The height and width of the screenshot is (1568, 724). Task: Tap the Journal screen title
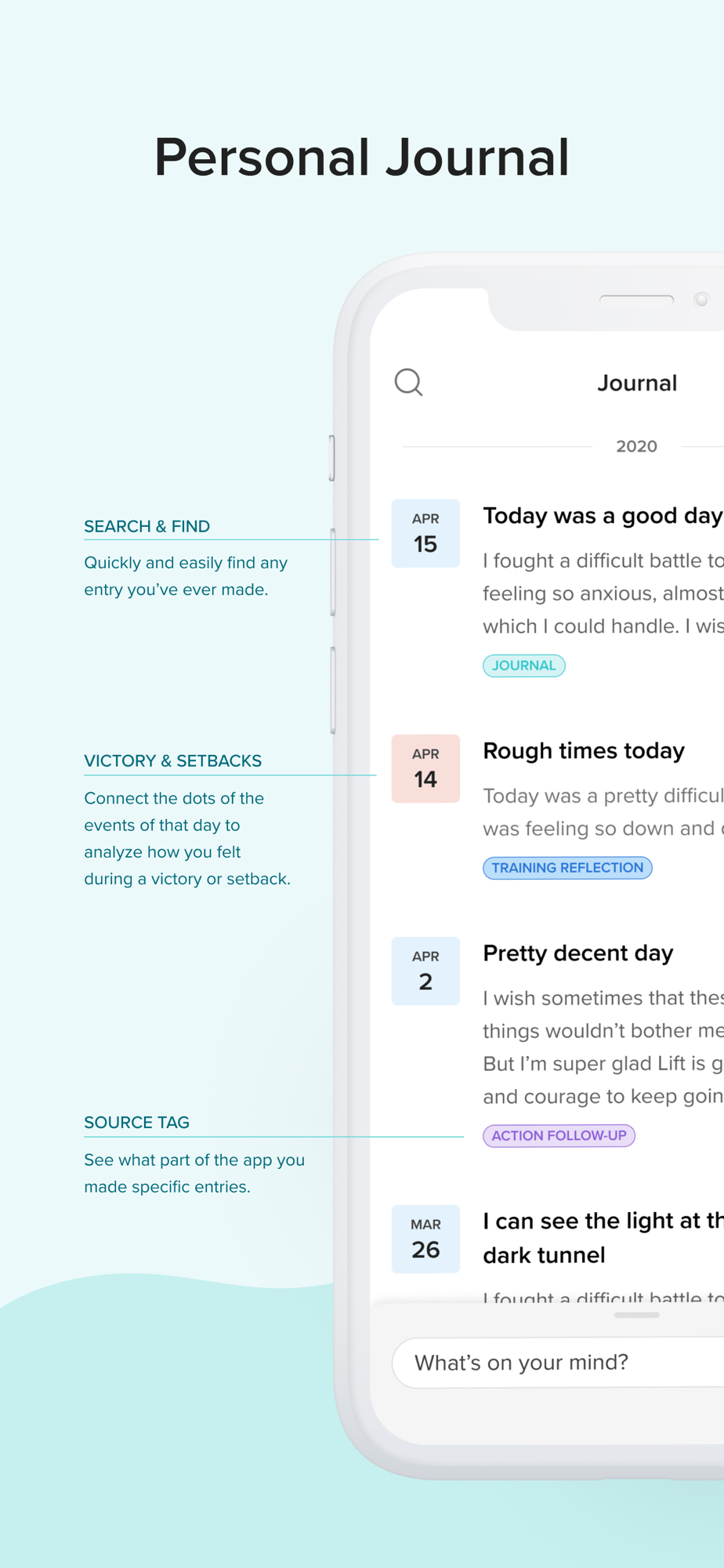pyautogui.click(x=637, y=383)
